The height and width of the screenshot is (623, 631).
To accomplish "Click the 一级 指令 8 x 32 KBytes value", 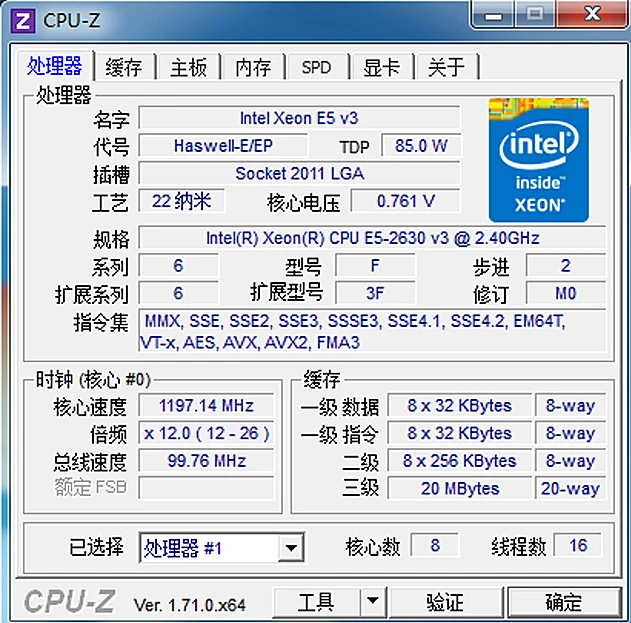I will [x=460, y=433].
